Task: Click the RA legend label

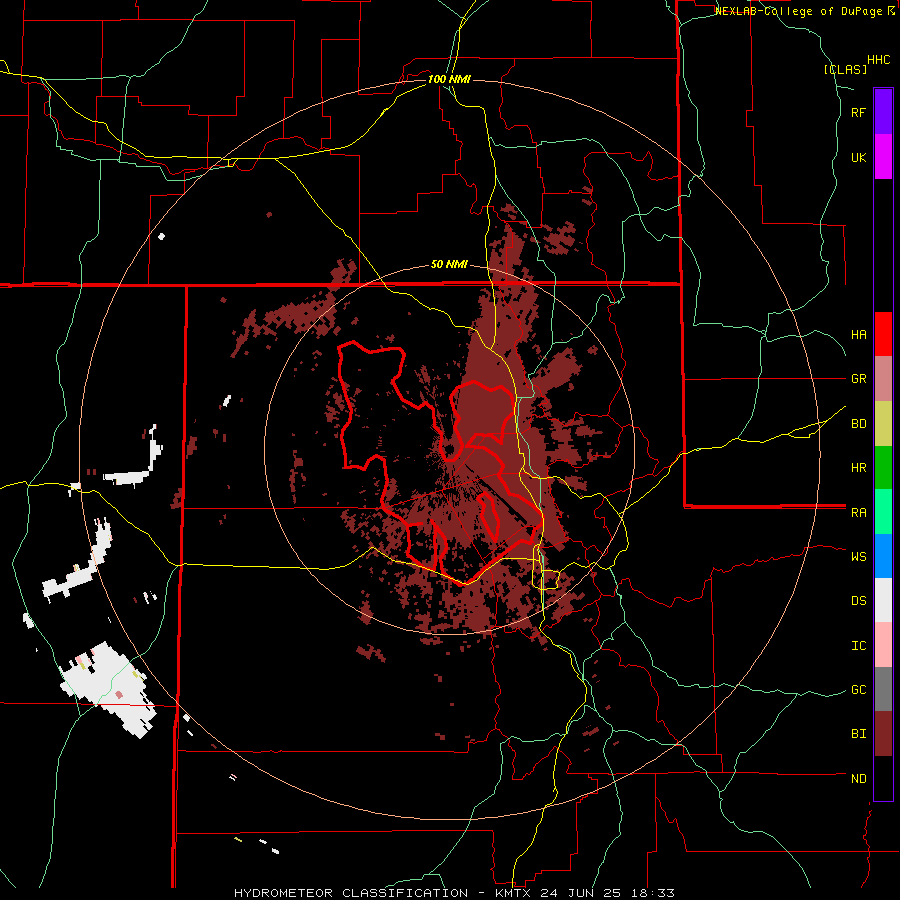Action: pyautogui.click(x=858, y=513)
